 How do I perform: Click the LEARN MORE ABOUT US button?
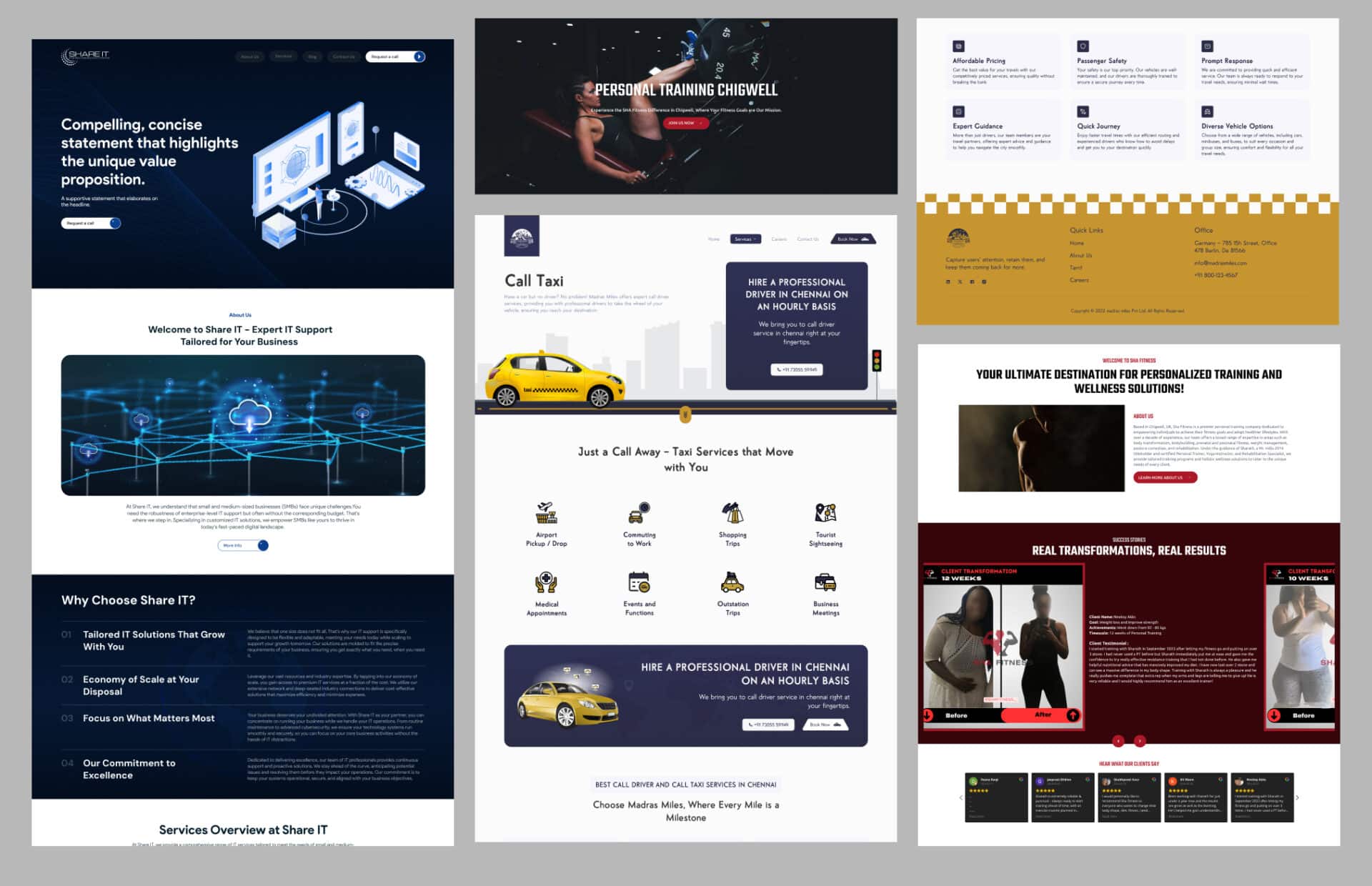click(1163, 477)
